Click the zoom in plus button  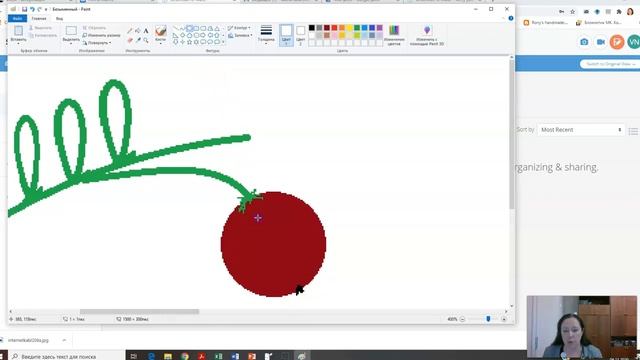504,319
